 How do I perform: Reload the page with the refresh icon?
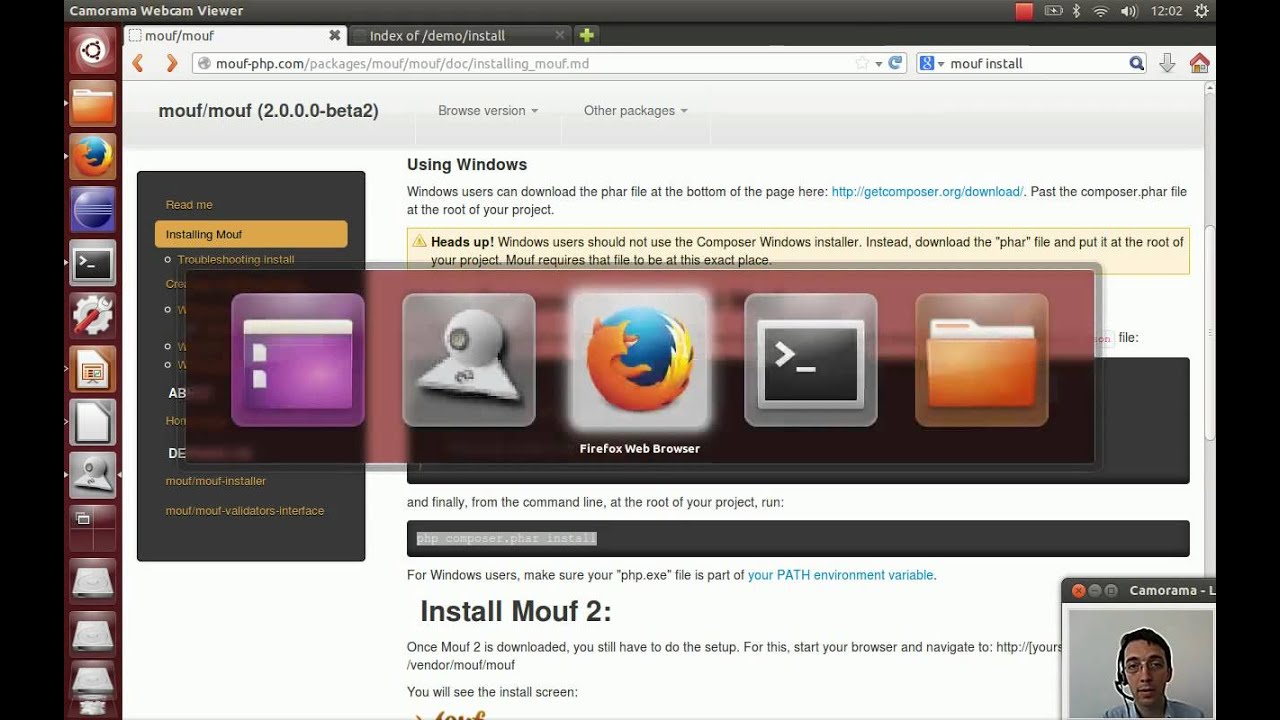point(896,63)
